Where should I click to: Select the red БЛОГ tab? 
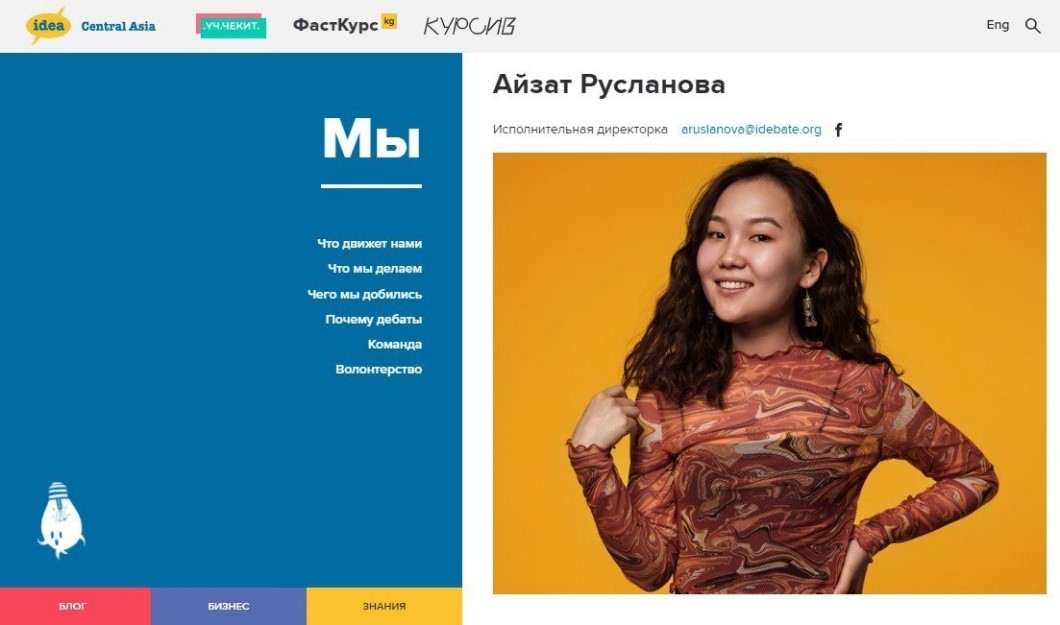click(75, 606)
